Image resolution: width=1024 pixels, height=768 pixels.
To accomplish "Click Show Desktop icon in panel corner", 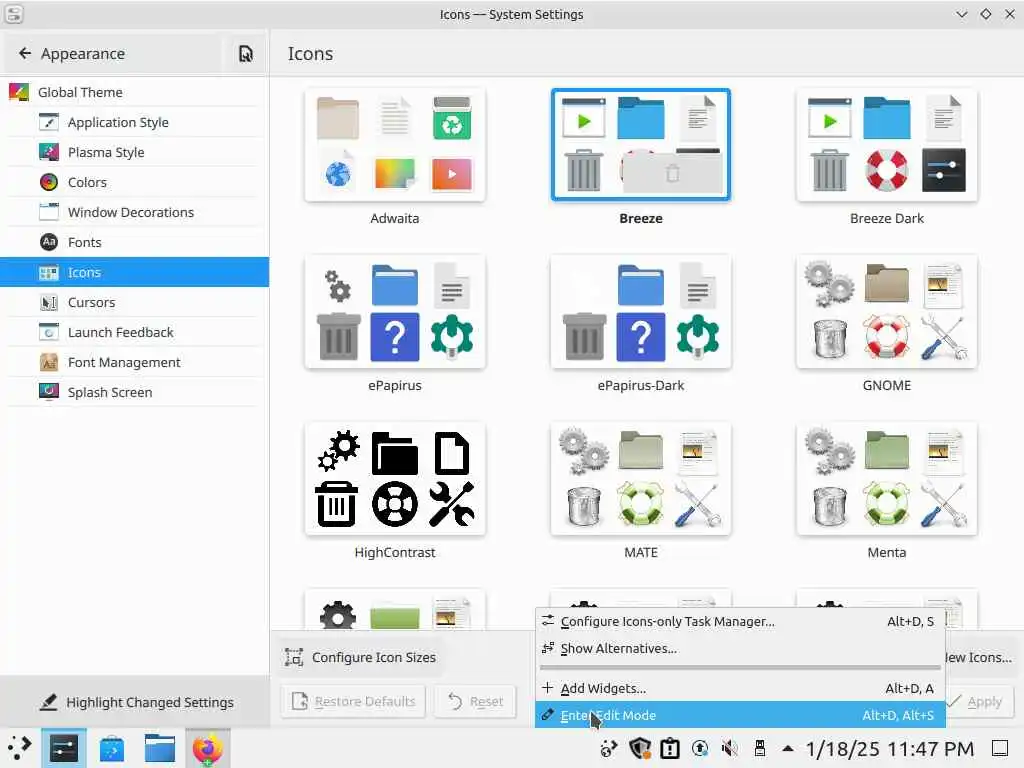I will coord(1000,748).
